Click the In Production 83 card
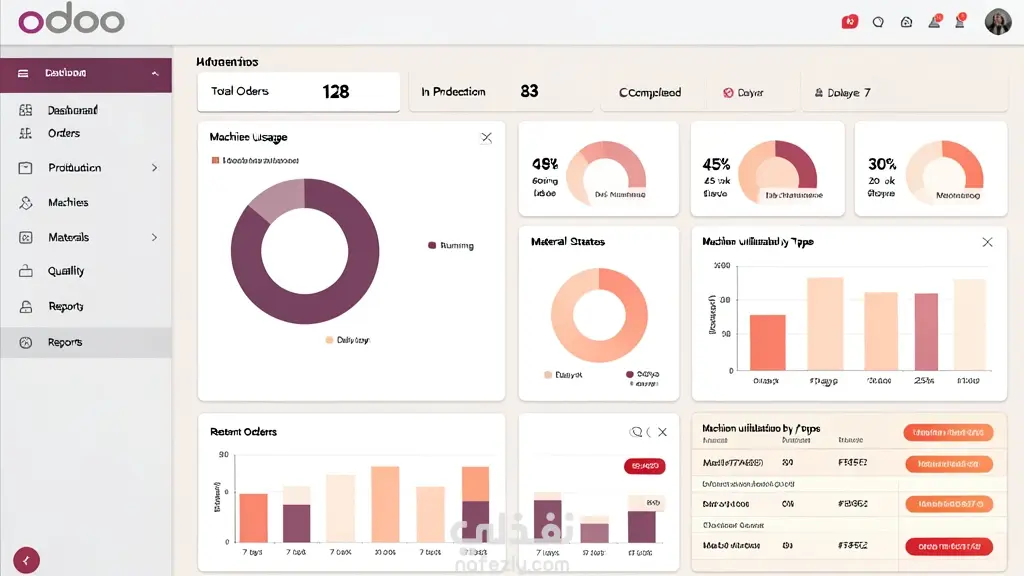1024x576 pixels. pyautogui.click(x=501, y=92)
